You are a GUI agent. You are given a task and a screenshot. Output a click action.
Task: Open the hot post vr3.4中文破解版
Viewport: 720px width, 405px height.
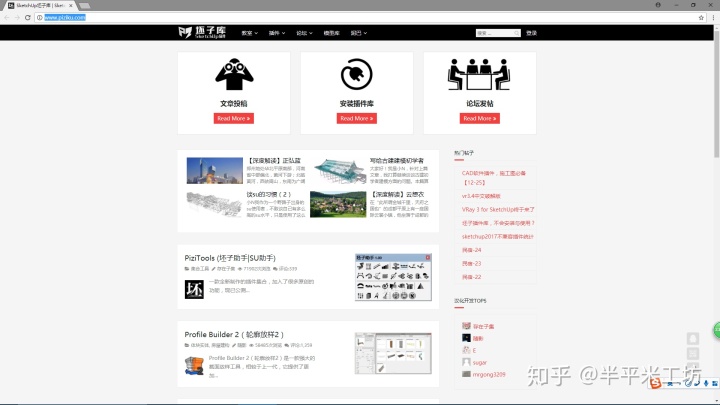tap(481, 196)
